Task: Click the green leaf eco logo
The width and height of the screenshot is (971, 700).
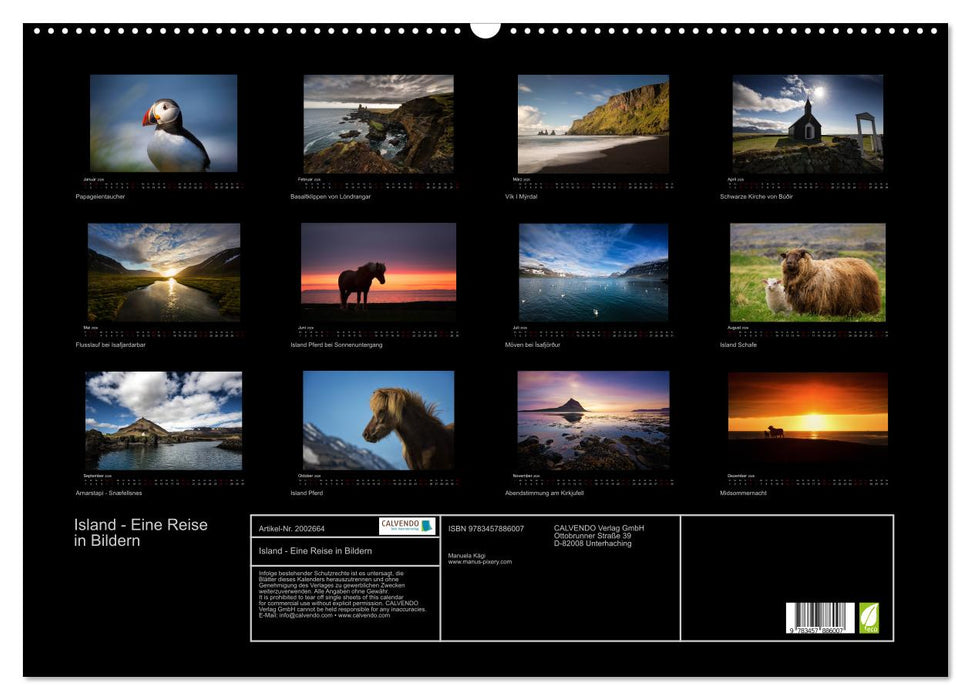Action: 869,616
